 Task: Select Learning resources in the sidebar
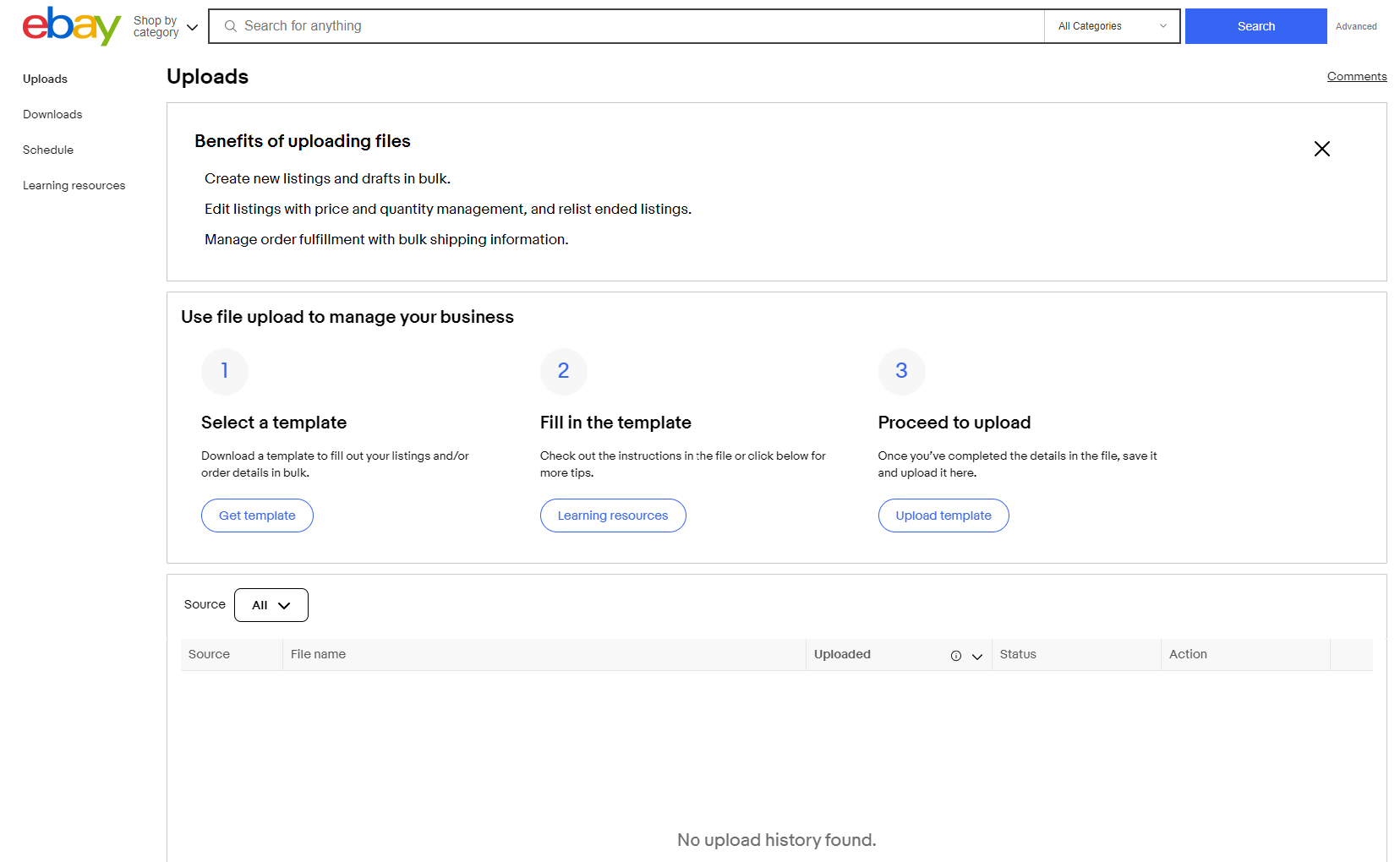pos(74,185)
